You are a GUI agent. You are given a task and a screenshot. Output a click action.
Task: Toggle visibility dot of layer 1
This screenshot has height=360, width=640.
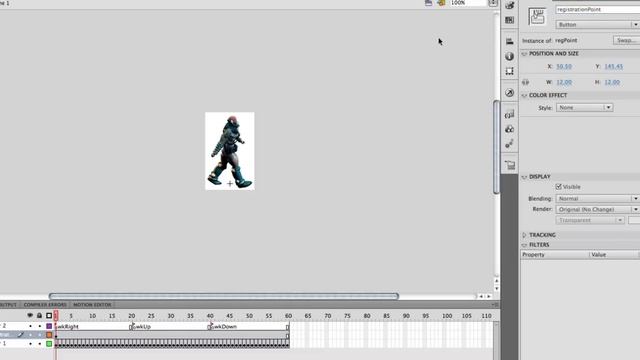(30, 344)
